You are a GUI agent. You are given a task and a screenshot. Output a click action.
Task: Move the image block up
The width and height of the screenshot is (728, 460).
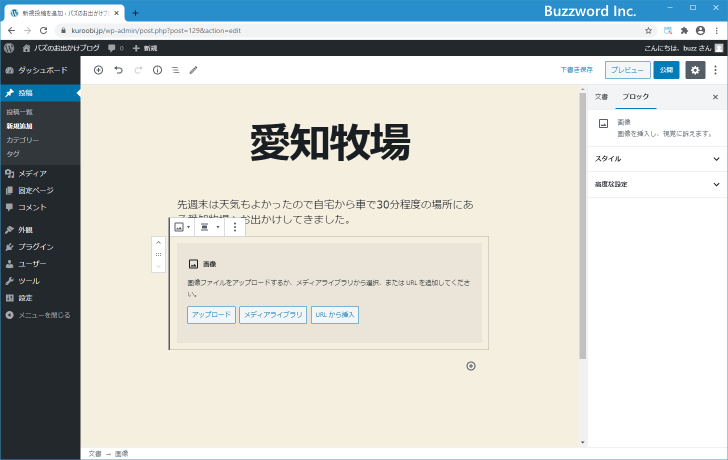(158, 244)
